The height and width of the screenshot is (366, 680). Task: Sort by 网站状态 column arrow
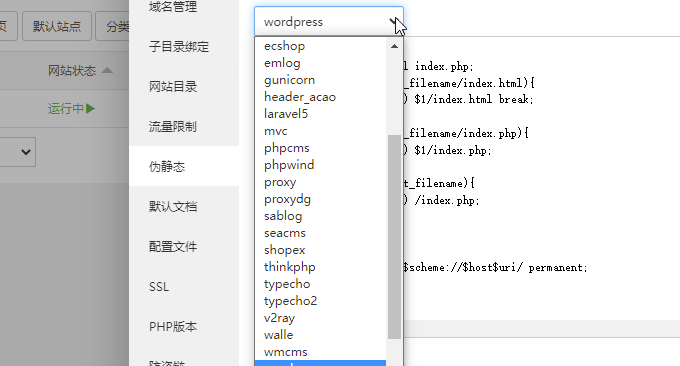(107, 70)
